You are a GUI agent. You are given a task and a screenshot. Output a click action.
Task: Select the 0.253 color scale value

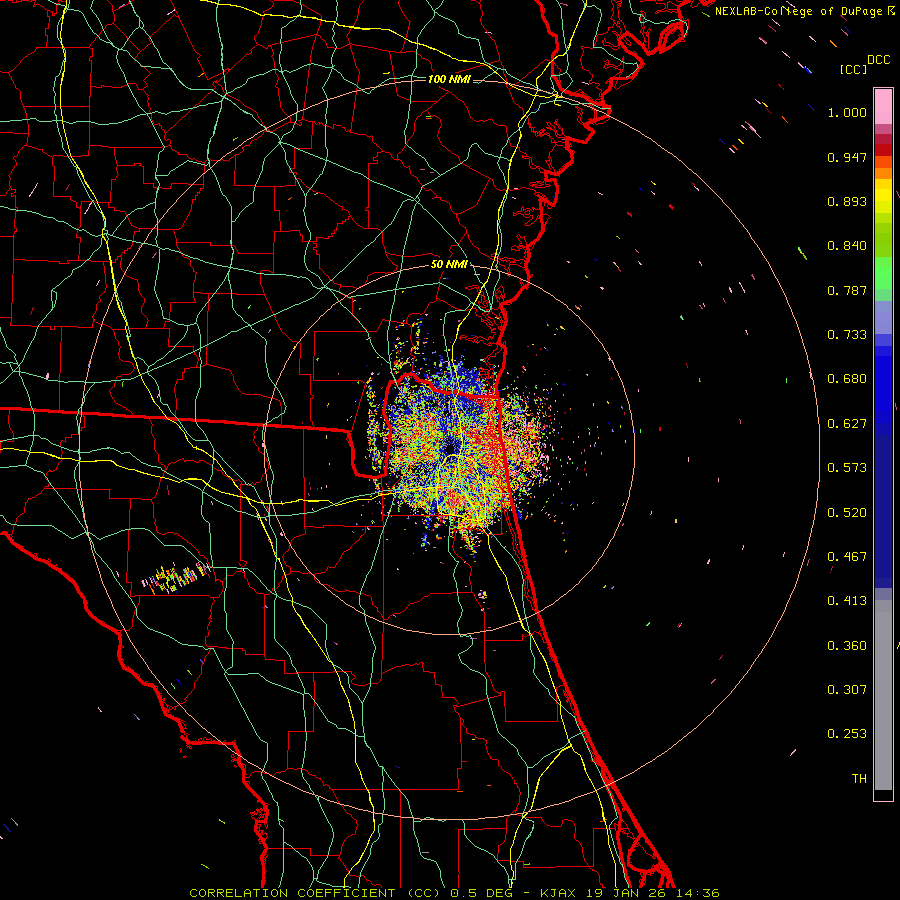click(x=847, y=734)
